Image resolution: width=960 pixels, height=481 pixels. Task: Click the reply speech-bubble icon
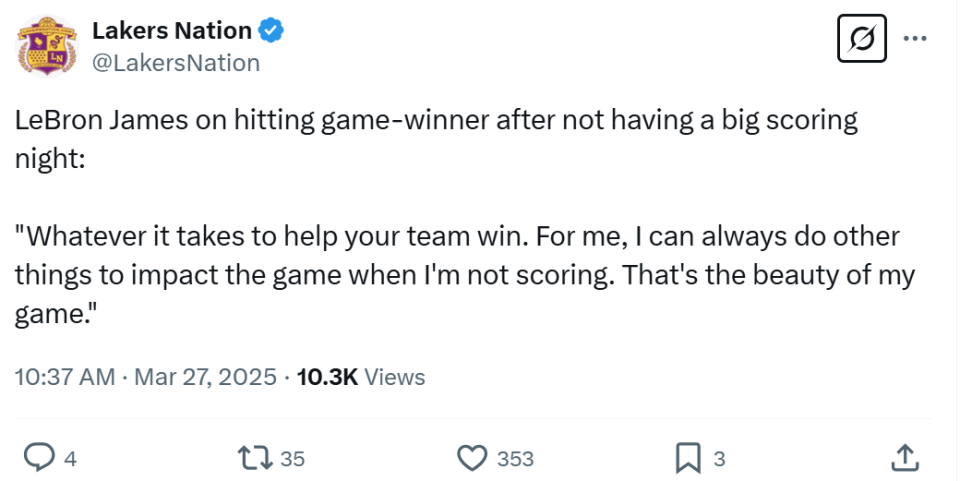(39, 458)
